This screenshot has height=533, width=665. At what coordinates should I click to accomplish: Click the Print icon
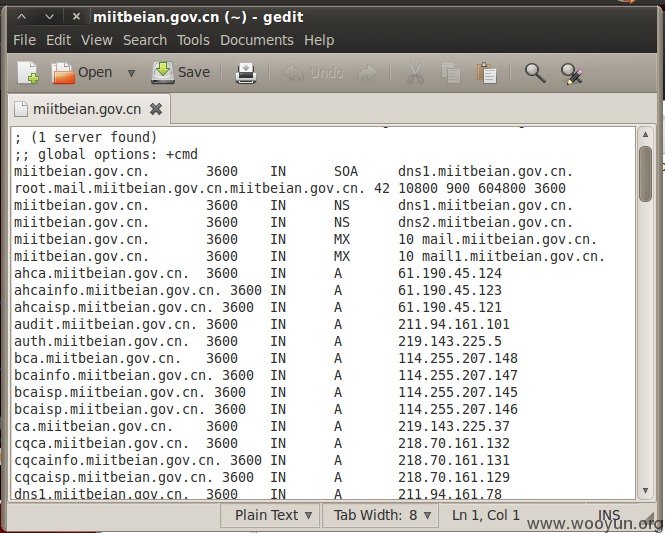point(246,73)
